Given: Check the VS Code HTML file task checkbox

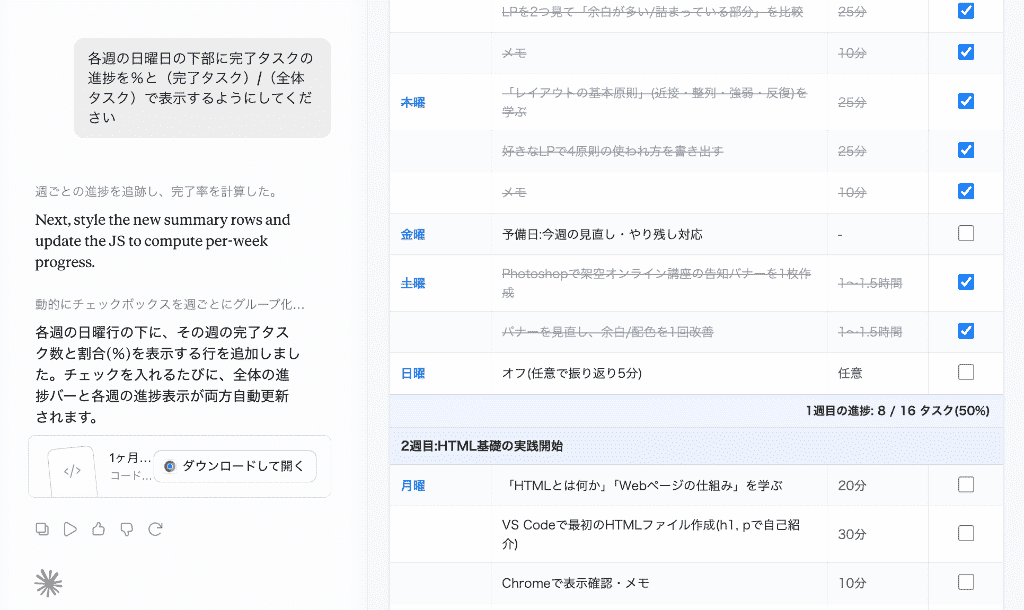Looking at the screenshot, I should [x=966, y=534].
